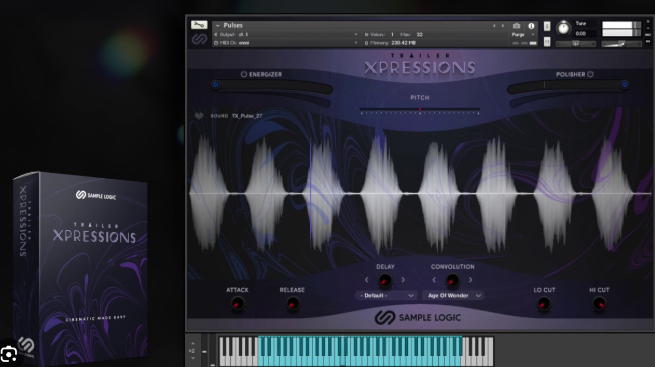Click the Max voices value 32
Screen dimensions: 655x367
[419, 35]
